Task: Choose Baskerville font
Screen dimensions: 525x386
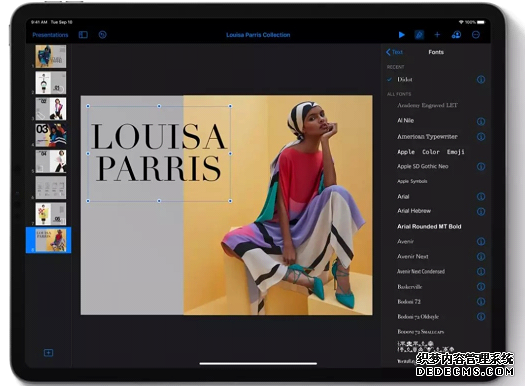Action: pos(410,287)
